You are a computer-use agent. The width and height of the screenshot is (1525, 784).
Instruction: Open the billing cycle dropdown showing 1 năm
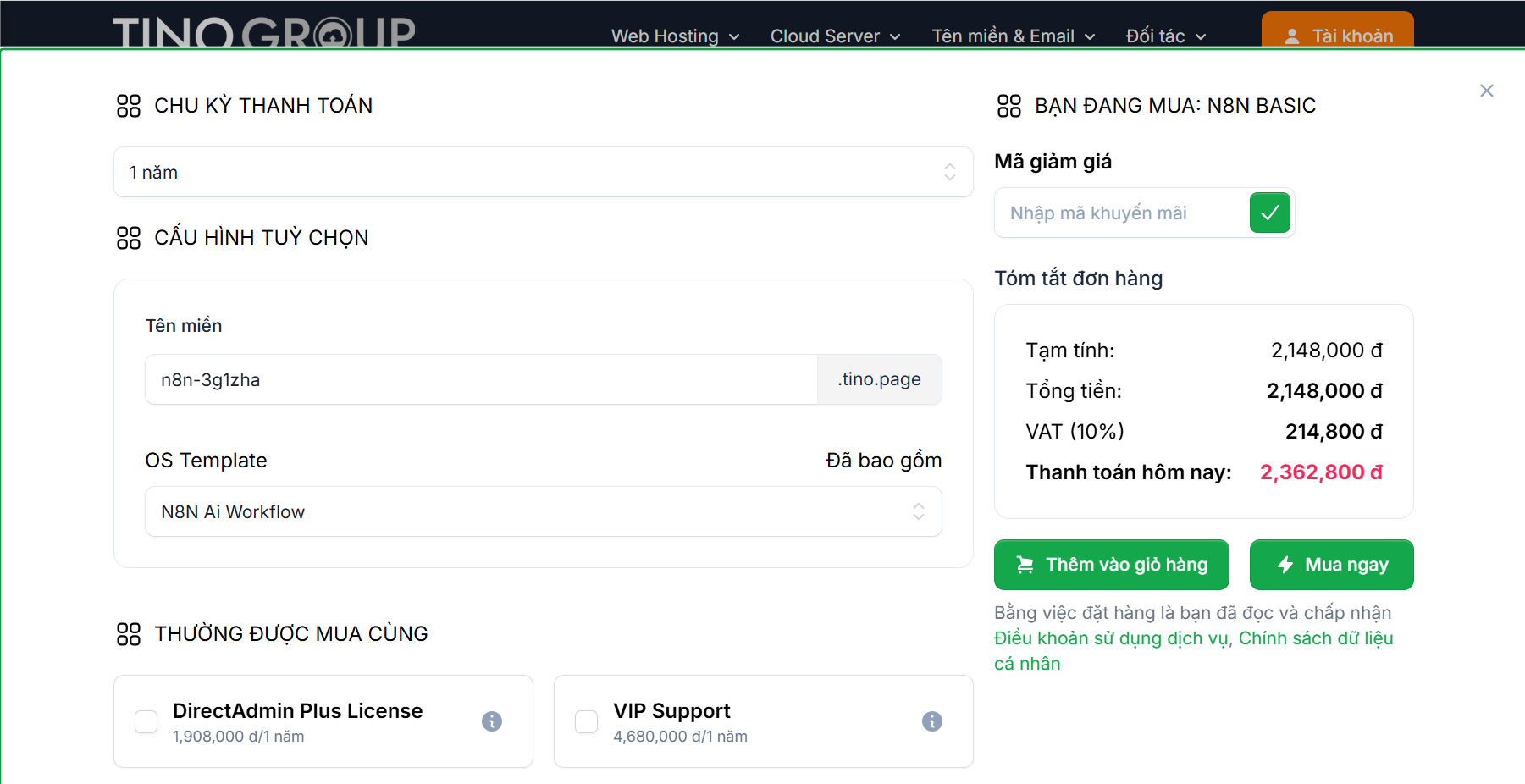(x=543, y=173)
